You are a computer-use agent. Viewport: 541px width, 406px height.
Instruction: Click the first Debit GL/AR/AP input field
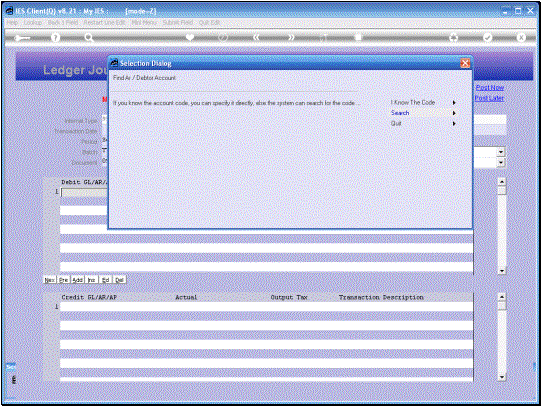coord(84,192)
